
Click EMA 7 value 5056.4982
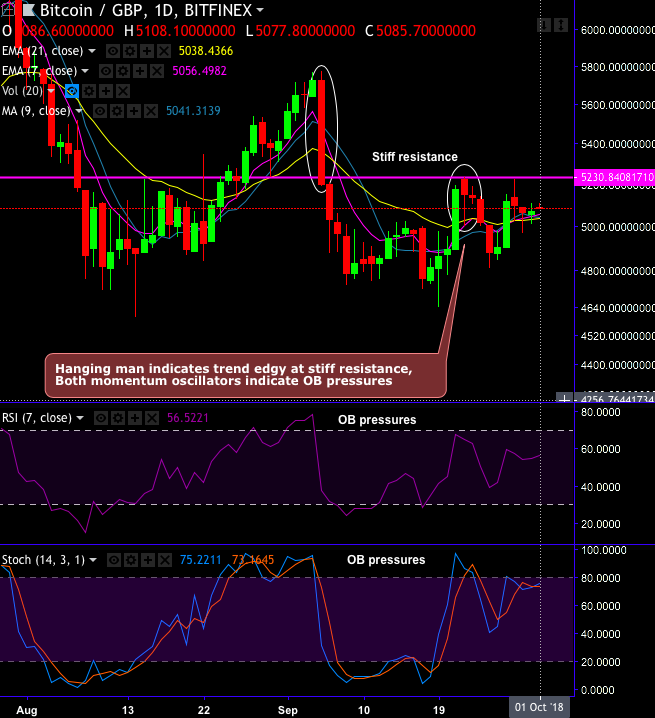(x=199, y=71)
